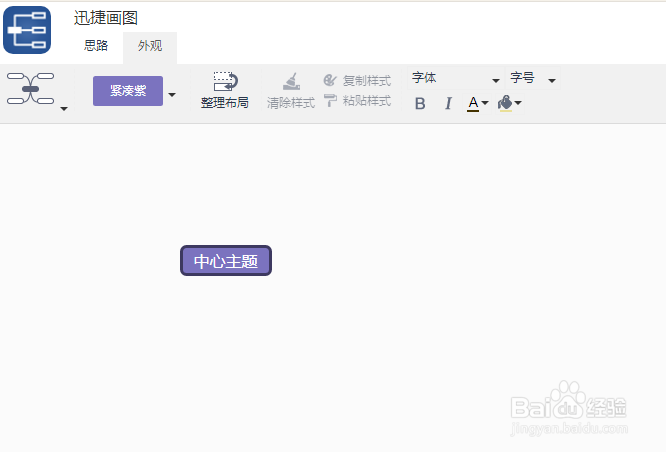The image size is (666, 452).
Task: Click the 整理布局 text label
Action: click(225, 103)
